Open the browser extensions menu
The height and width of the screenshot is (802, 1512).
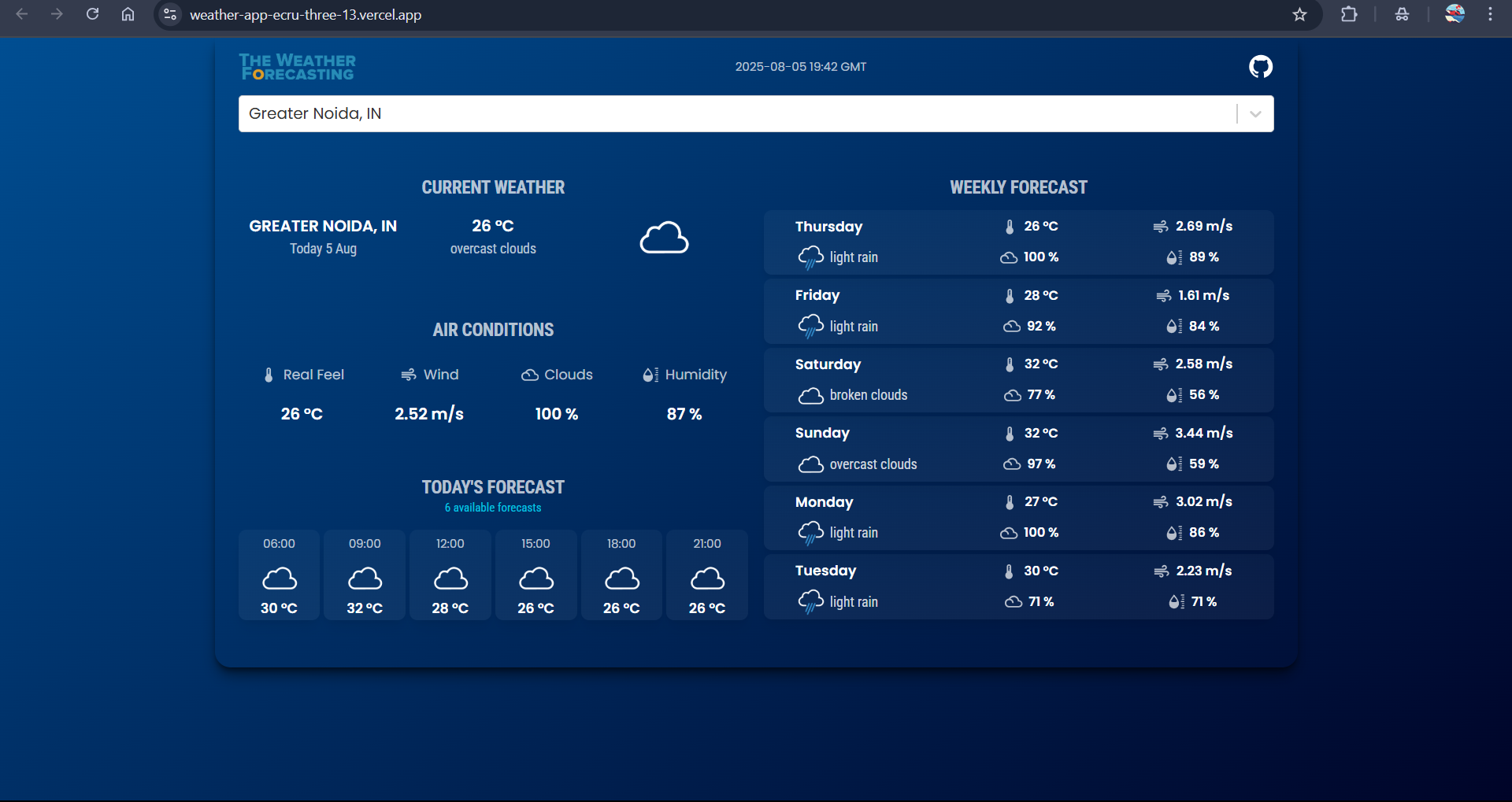(x=1349, y=14)
